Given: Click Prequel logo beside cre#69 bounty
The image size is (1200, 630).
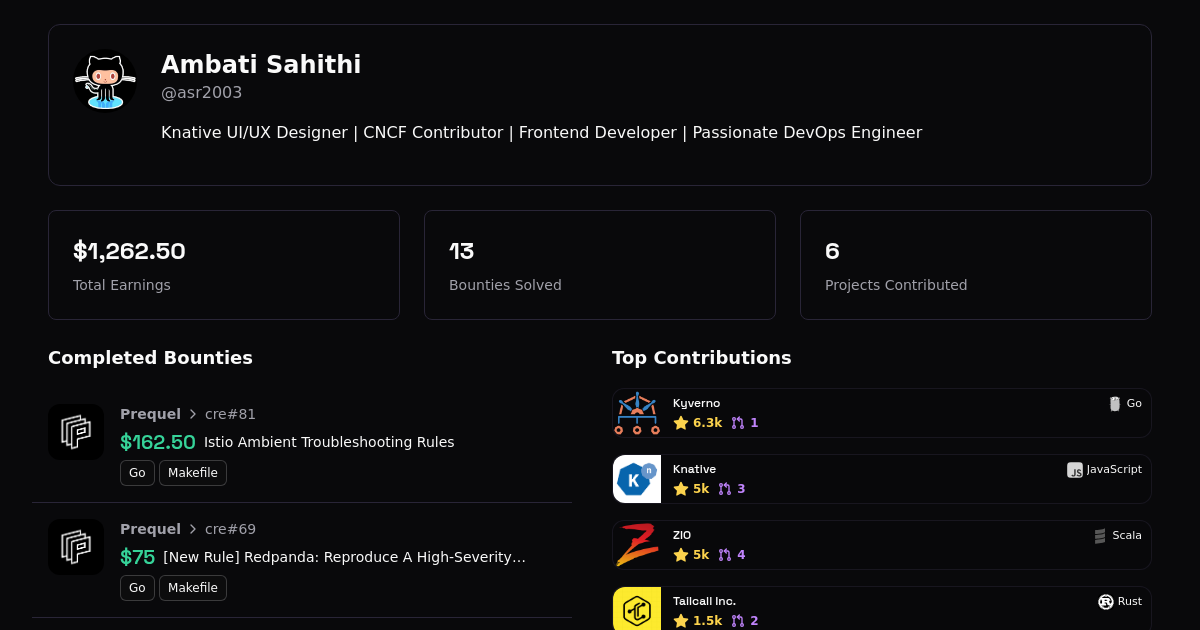Looking at the screenshot, I should pos(76,547).
